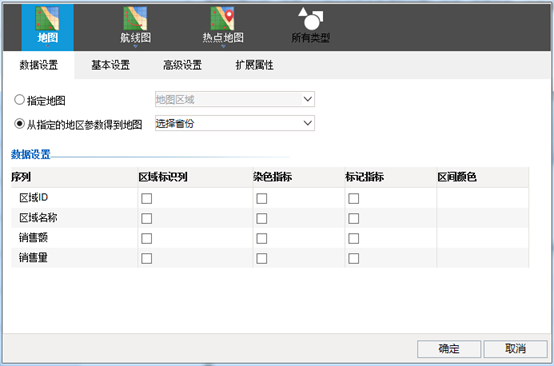Select the 地图 chart type icon
The image size is (554, 366).
coord(47,18)
